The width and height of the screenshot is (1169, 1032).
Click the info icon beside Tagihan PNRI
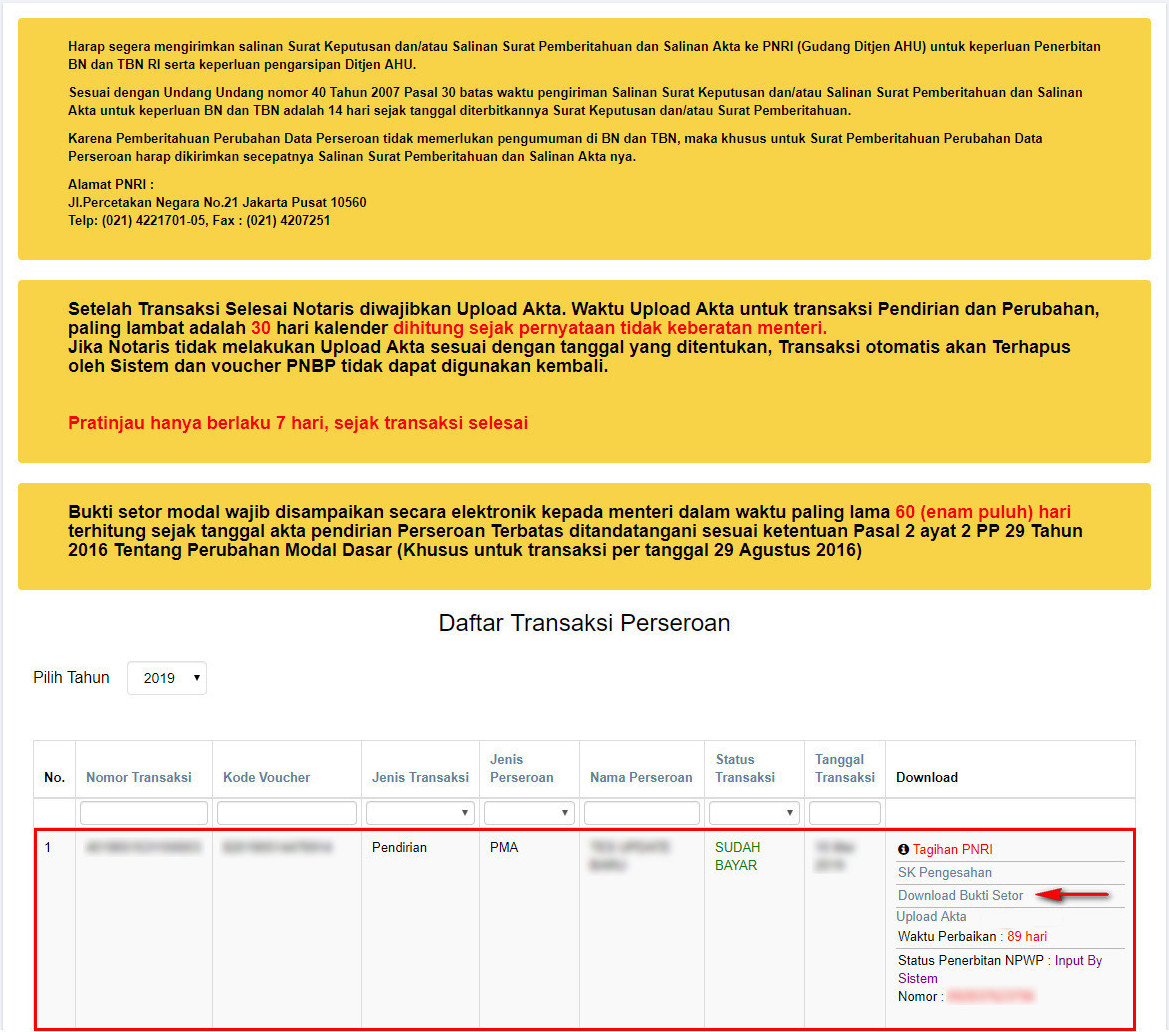pos(903,849)
